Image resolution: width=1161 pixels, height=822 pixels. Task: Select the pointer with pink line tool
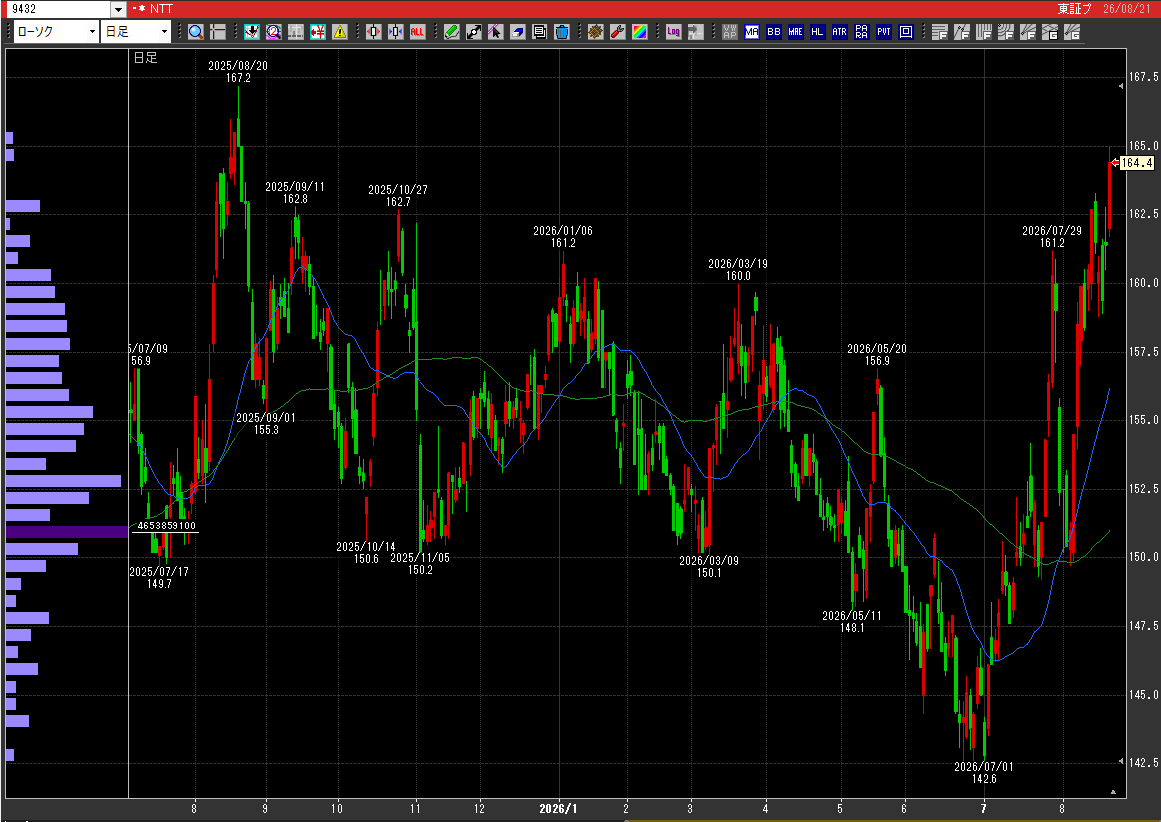coord(495,32)
